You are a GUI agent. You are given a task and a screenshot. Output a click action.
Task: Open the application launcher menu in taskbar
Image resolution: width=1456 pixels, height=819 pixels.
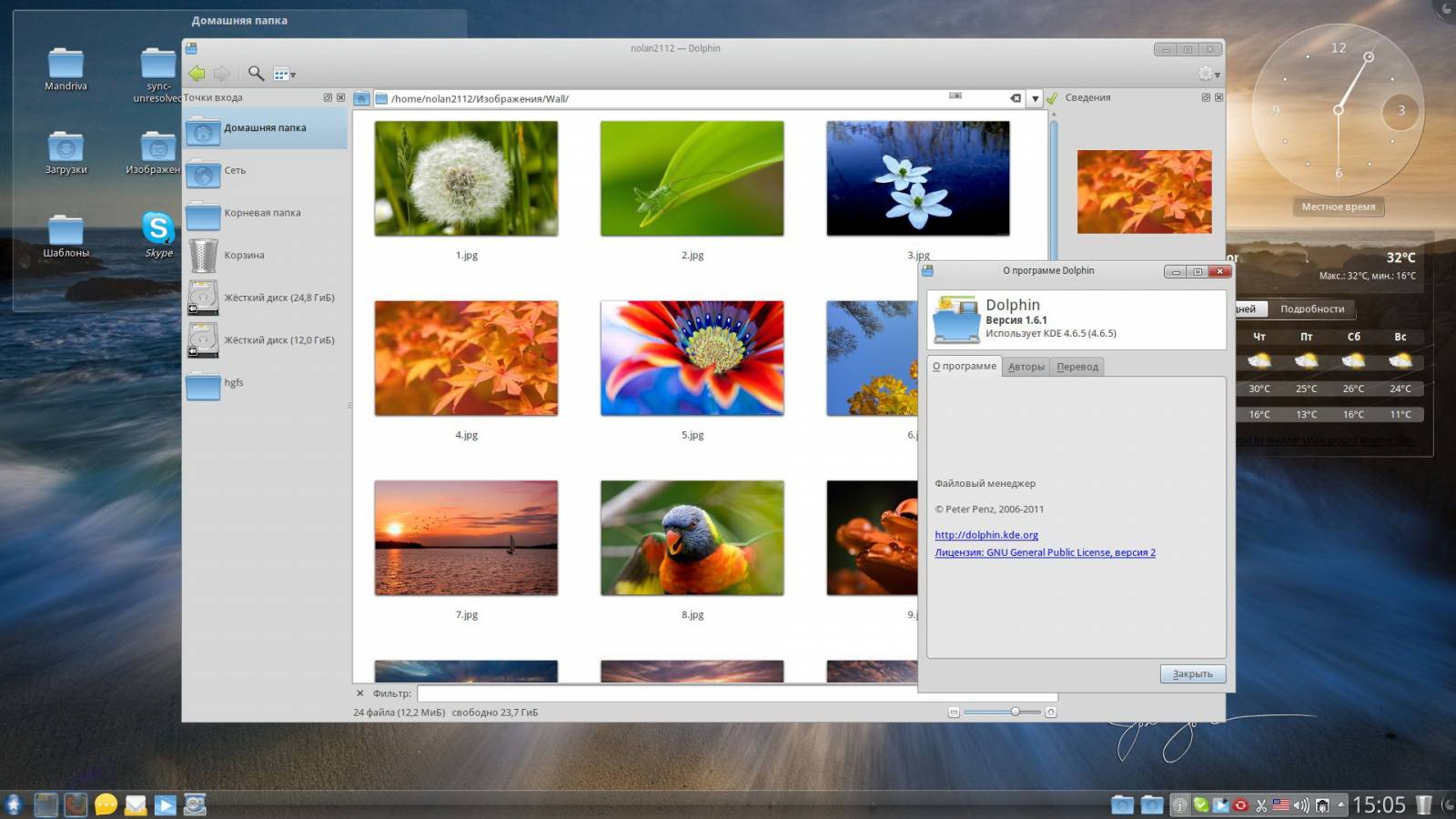point(13,804)
